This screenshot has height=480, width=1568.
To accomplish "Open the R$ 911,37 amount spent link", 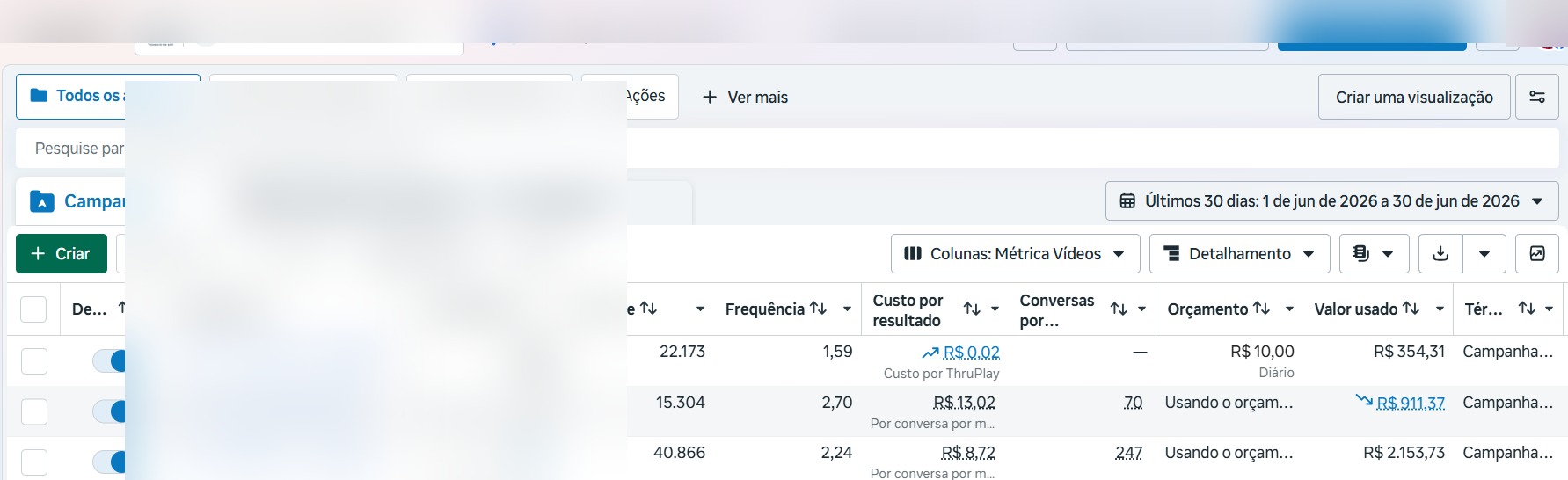I will click(1411, 403).
